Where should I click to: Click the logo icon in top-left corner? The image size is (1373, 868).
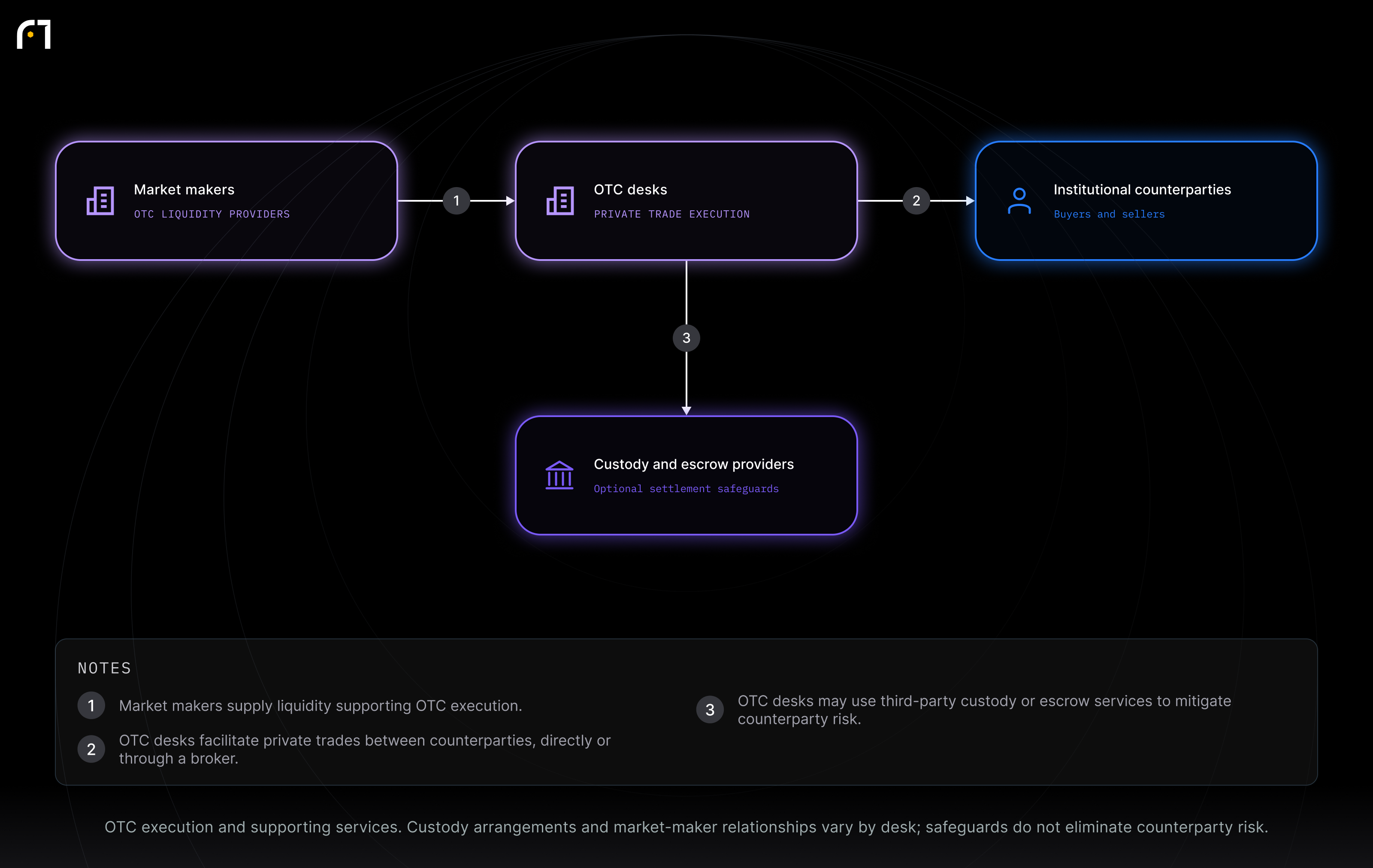point(33,34)
